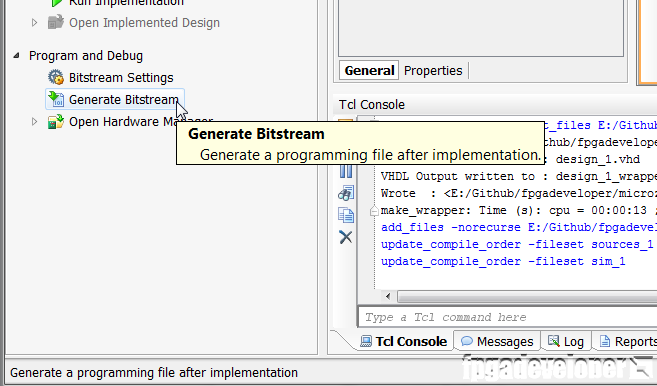Collapse the make_wrapper output fold marker

tap(374, 211)
